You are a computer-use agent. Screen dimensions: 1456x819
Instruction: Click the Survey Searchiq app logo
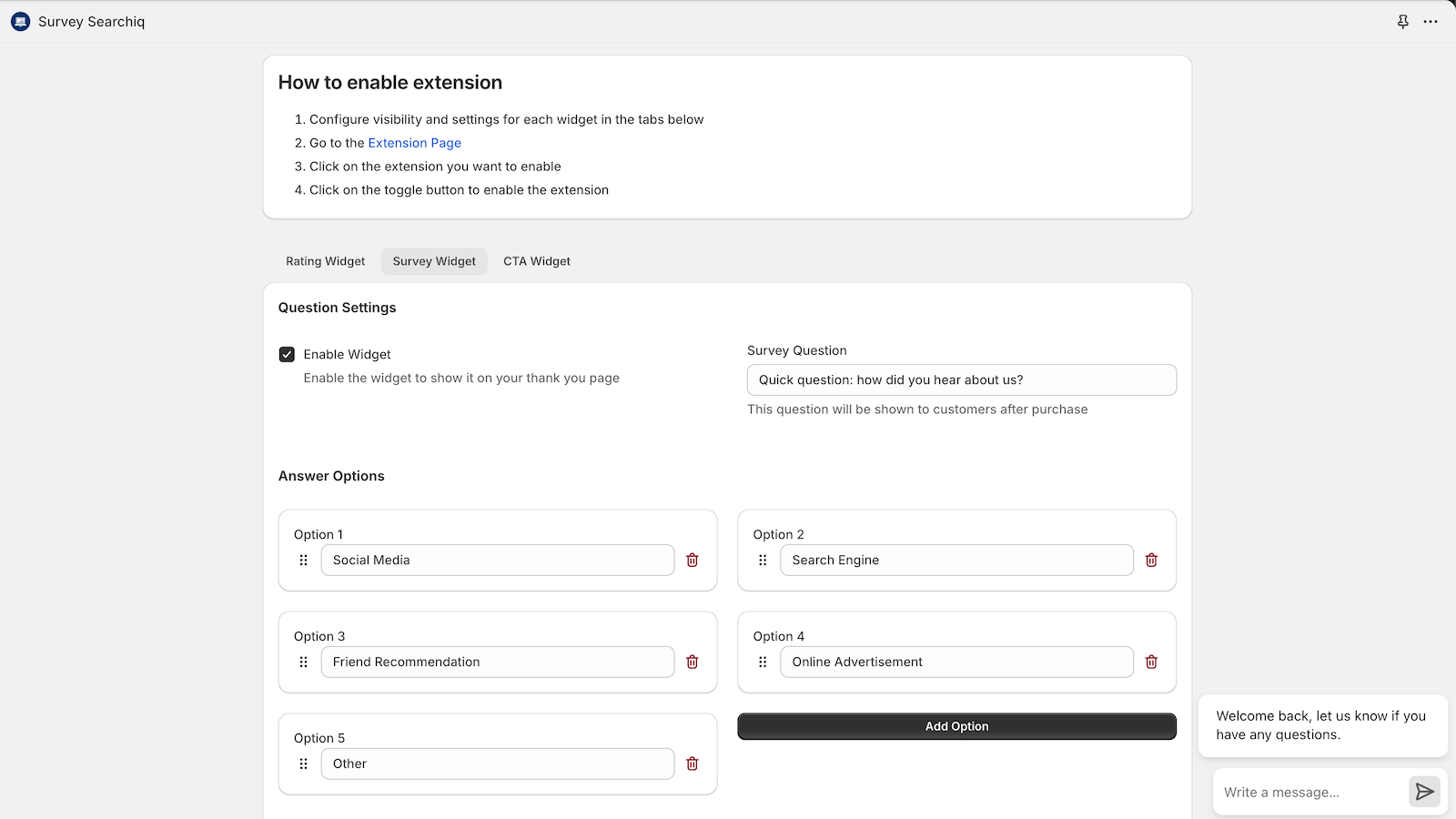tap(19, 21)
